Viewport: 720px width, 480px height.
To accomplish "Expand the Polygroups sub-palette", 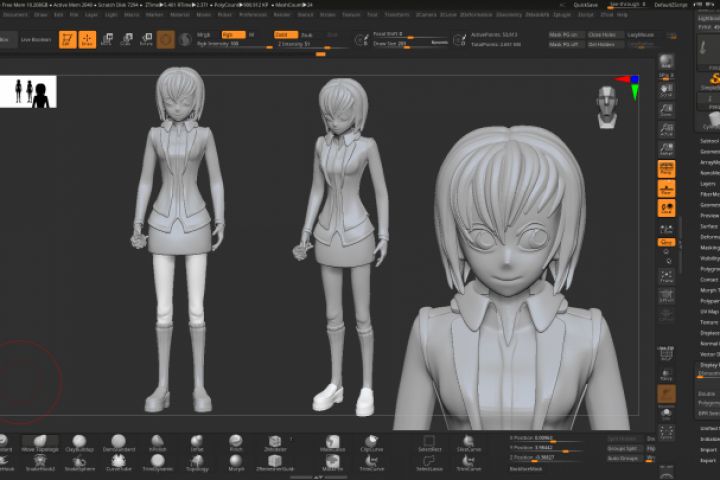I will pyautogui.click(x=709, y=269).
